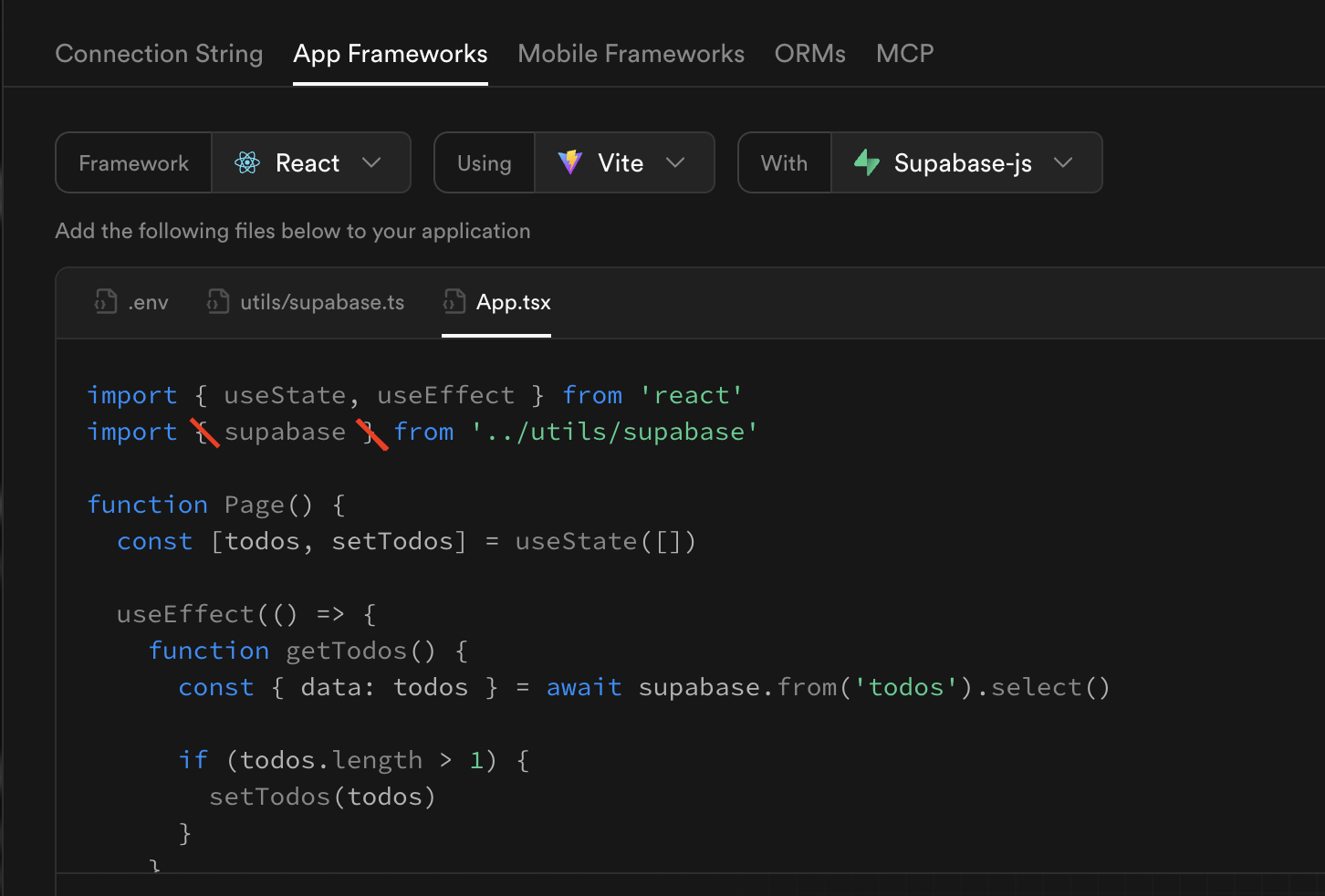This screenshot has width=1325, height=896.
Task: Switch to the Mobile Frameworks tab
Action: [x=631, y=53]
